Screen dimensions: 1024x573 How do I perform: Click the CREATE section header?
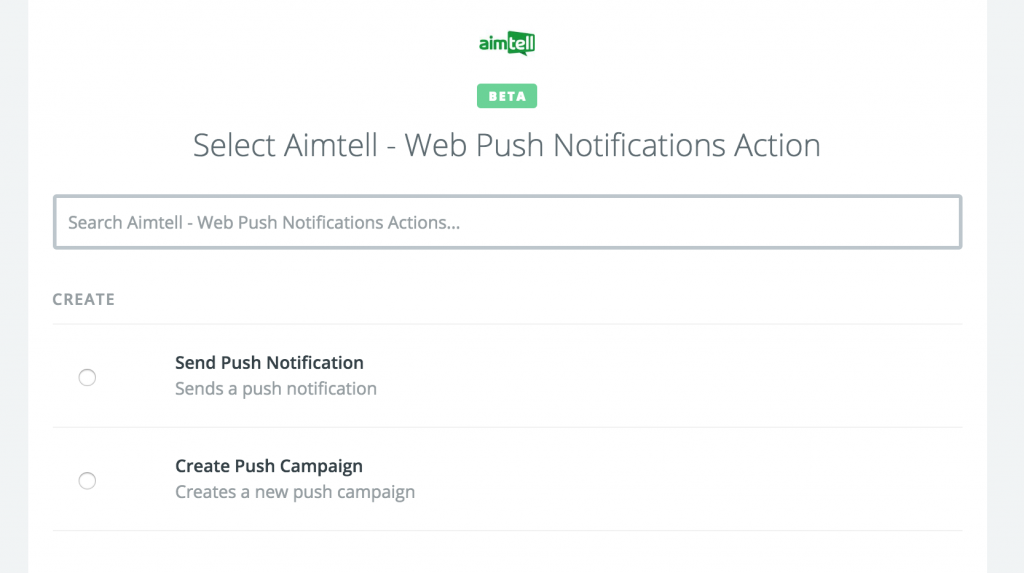(x=84, y=299)
